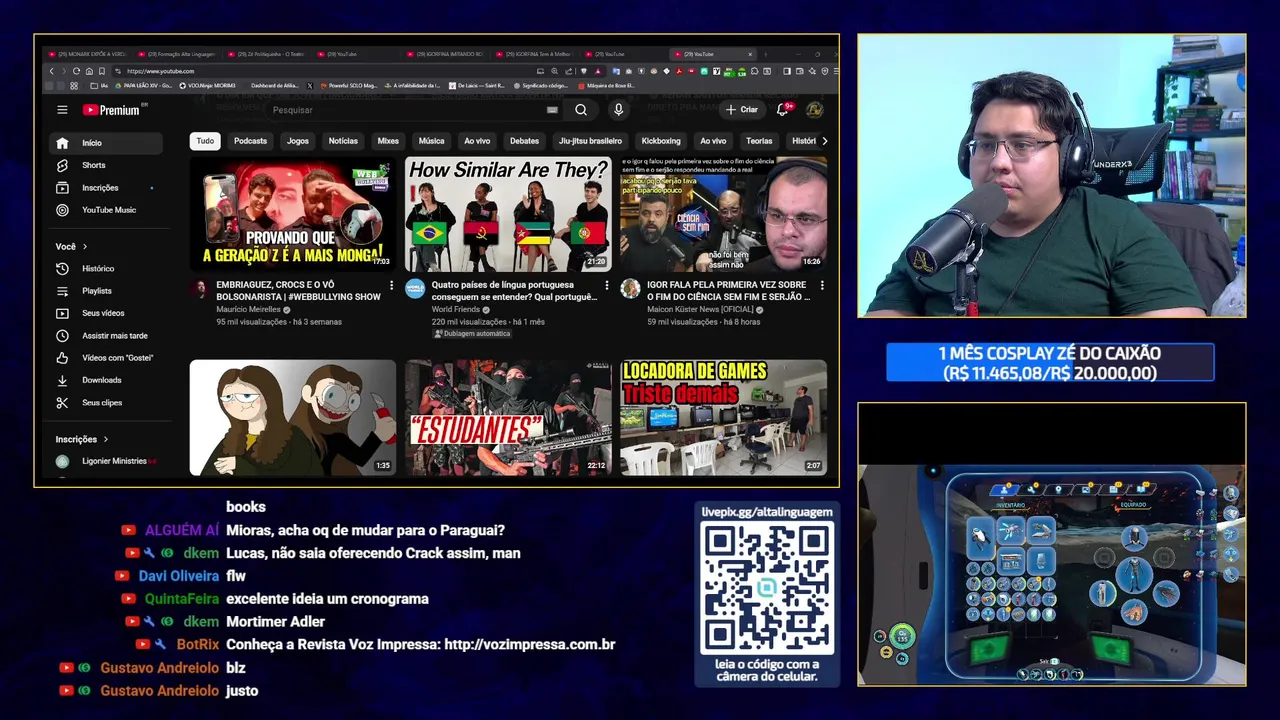The height and width of the screenshot is (720, 1280).
Task: Play the How Similar Are They thumbnail
Action: pos(508,214)
